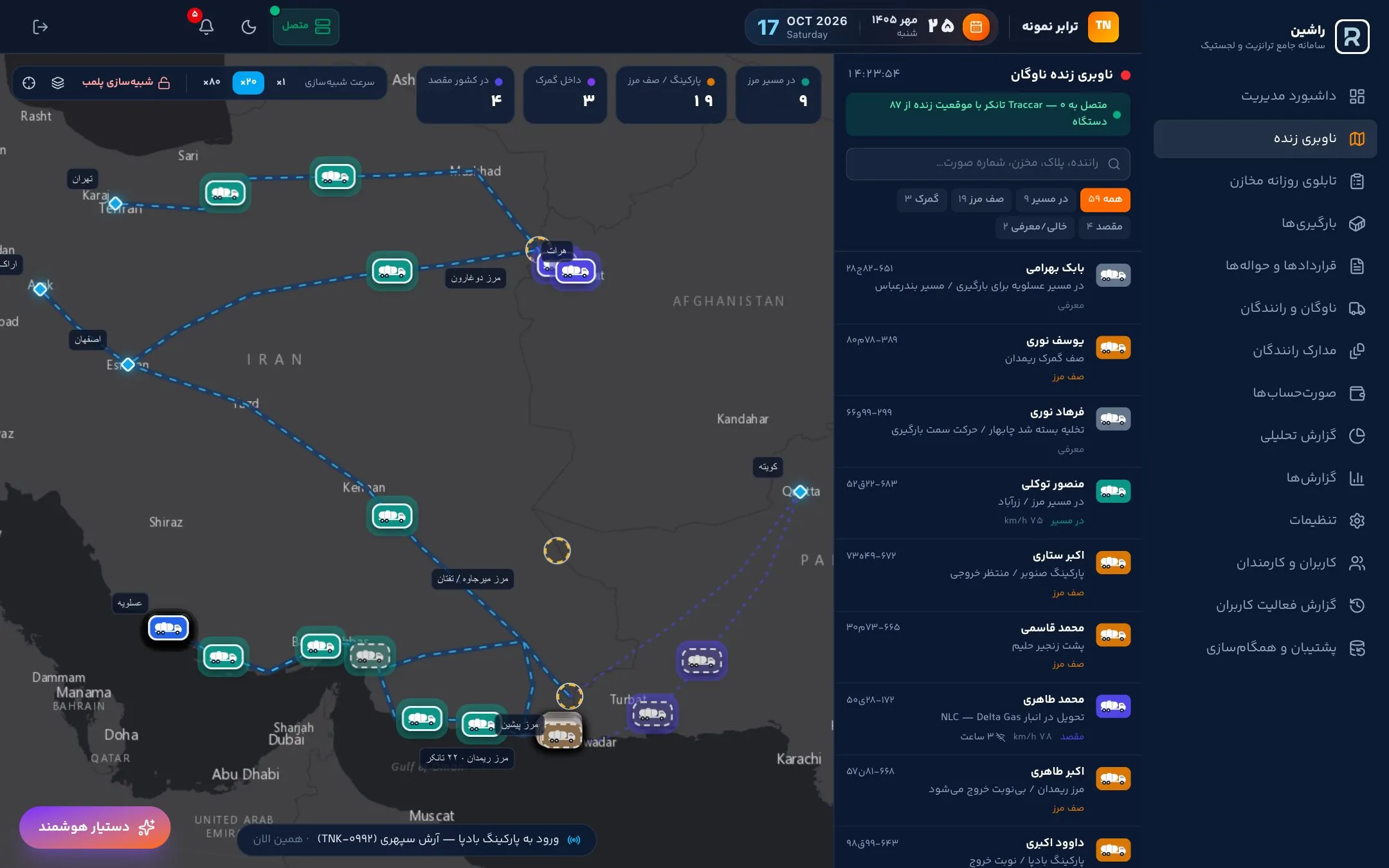Image resolution: width=1389 pixels, height=868 pixels.
Task: Click the ناوگان و رانندگان truck icon
Action: click(1357, 309)
